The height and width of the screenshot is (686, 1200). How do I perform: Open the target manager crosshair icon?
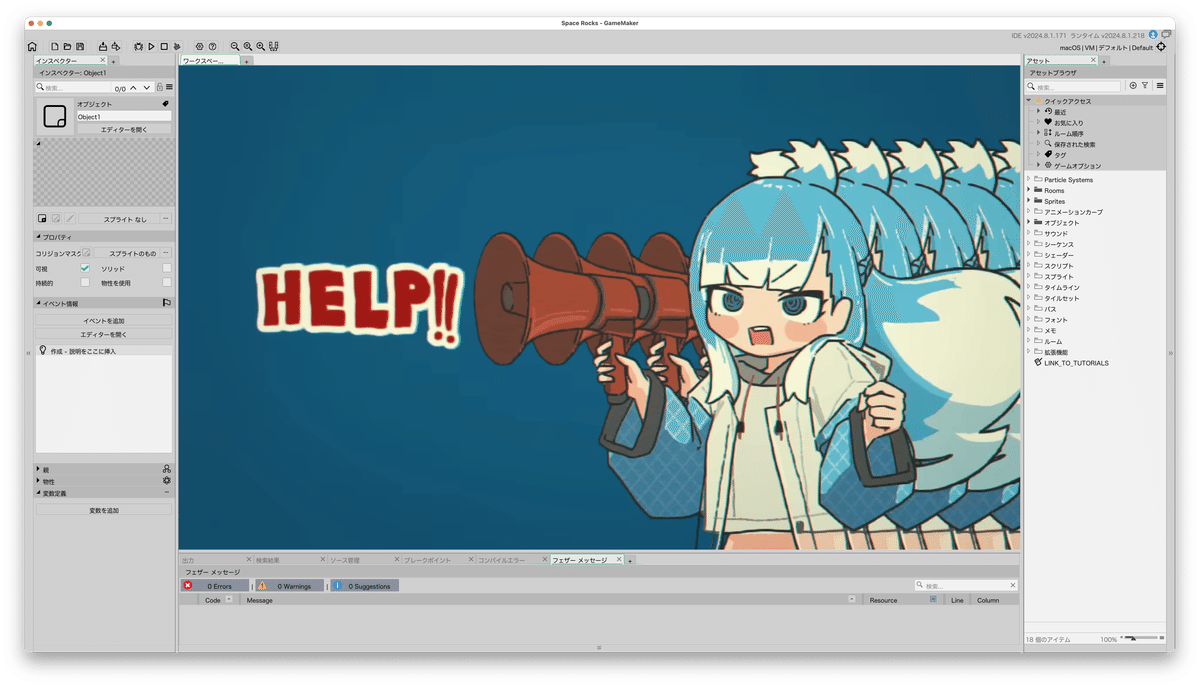coord(1161,47)
